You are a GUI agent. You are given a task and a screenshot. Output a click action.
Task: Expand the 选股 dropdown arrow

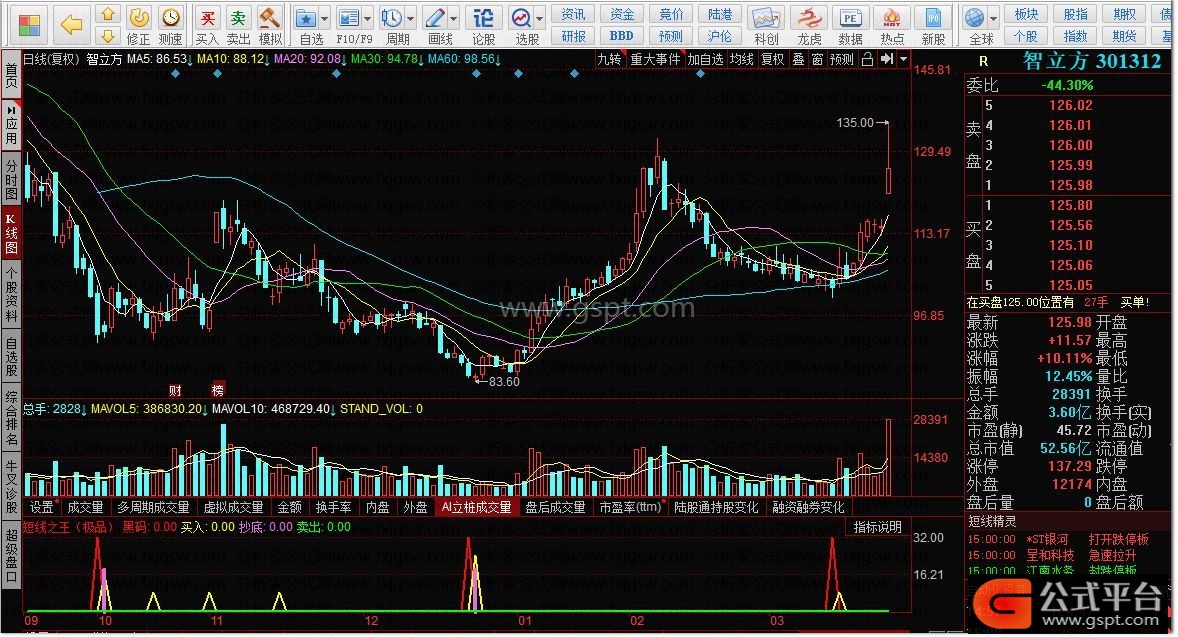[540, 18]
